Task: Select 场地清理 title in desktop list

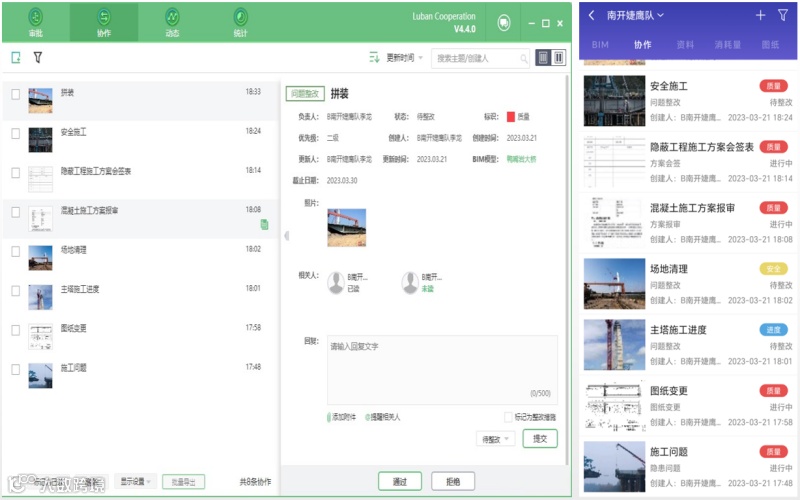Action: (x=73, y=249)
